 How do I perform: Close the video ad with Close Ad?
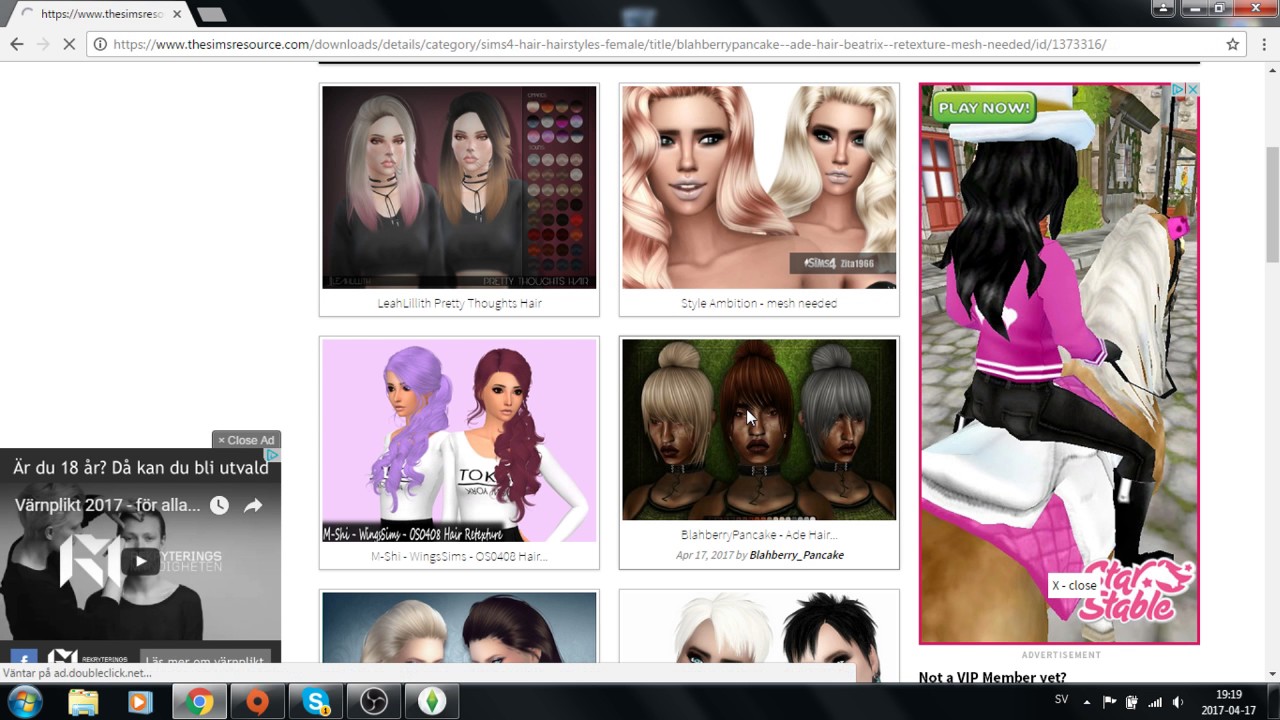246,440
